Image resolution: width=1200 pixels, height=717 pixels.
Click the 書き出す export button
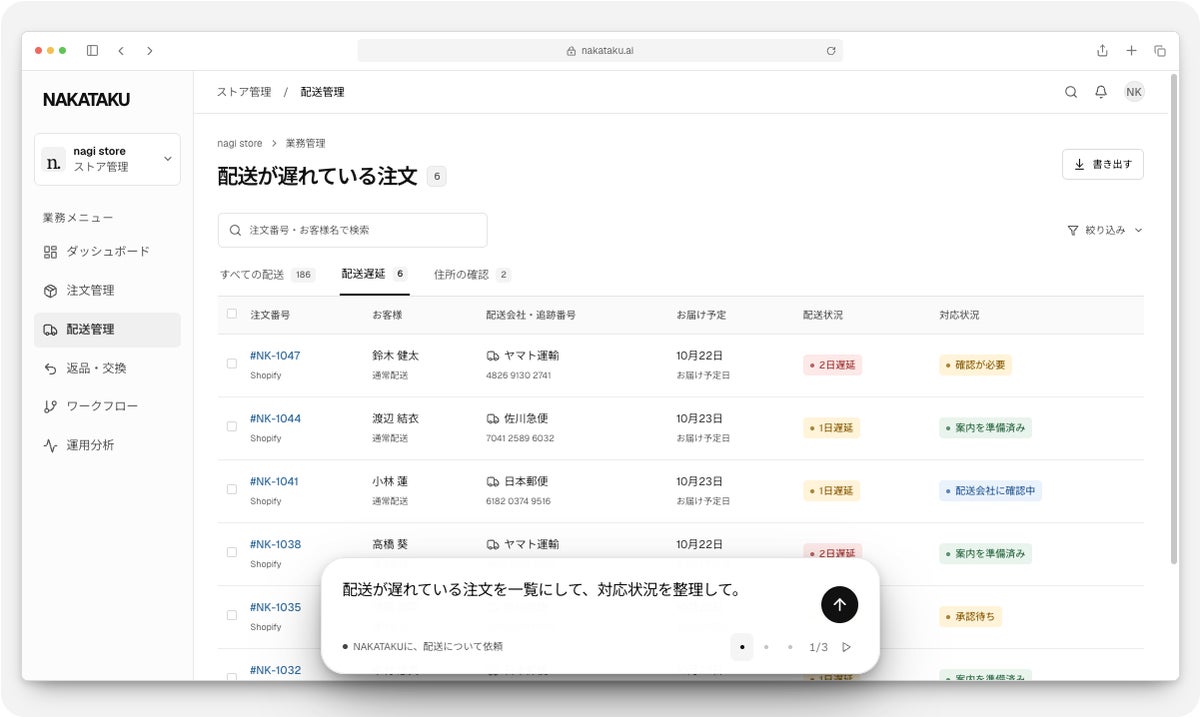tap(1102, 164)
